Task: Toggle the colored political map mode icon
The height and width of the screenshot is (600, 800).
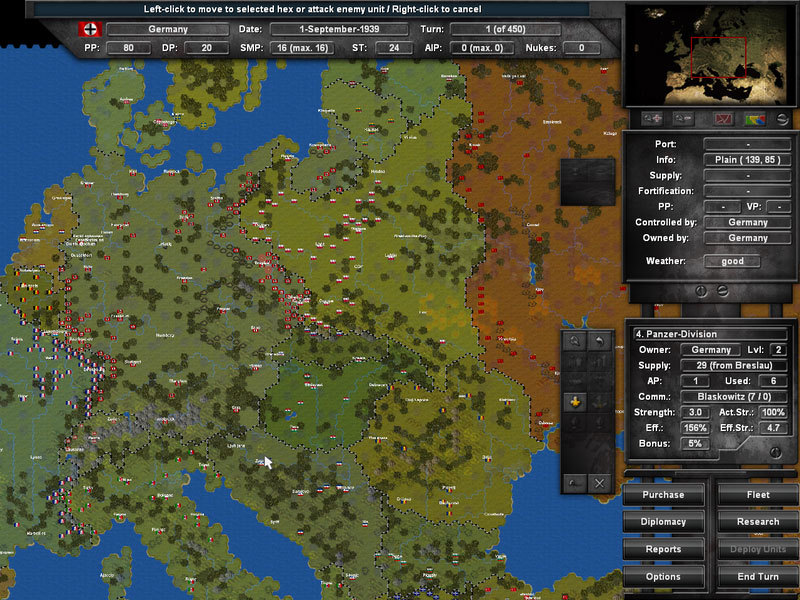Action: [x=755, y=119]
